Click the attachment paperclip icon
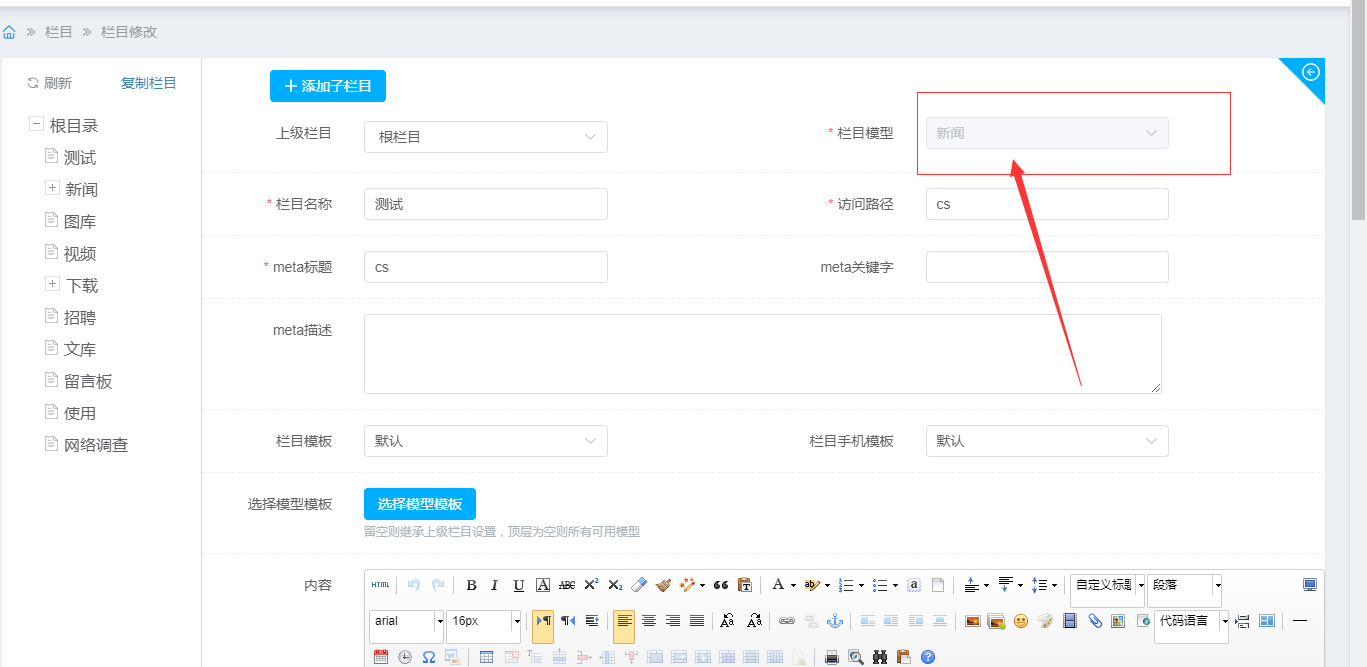The image size is (1367, 667). tap(1095, 621)
